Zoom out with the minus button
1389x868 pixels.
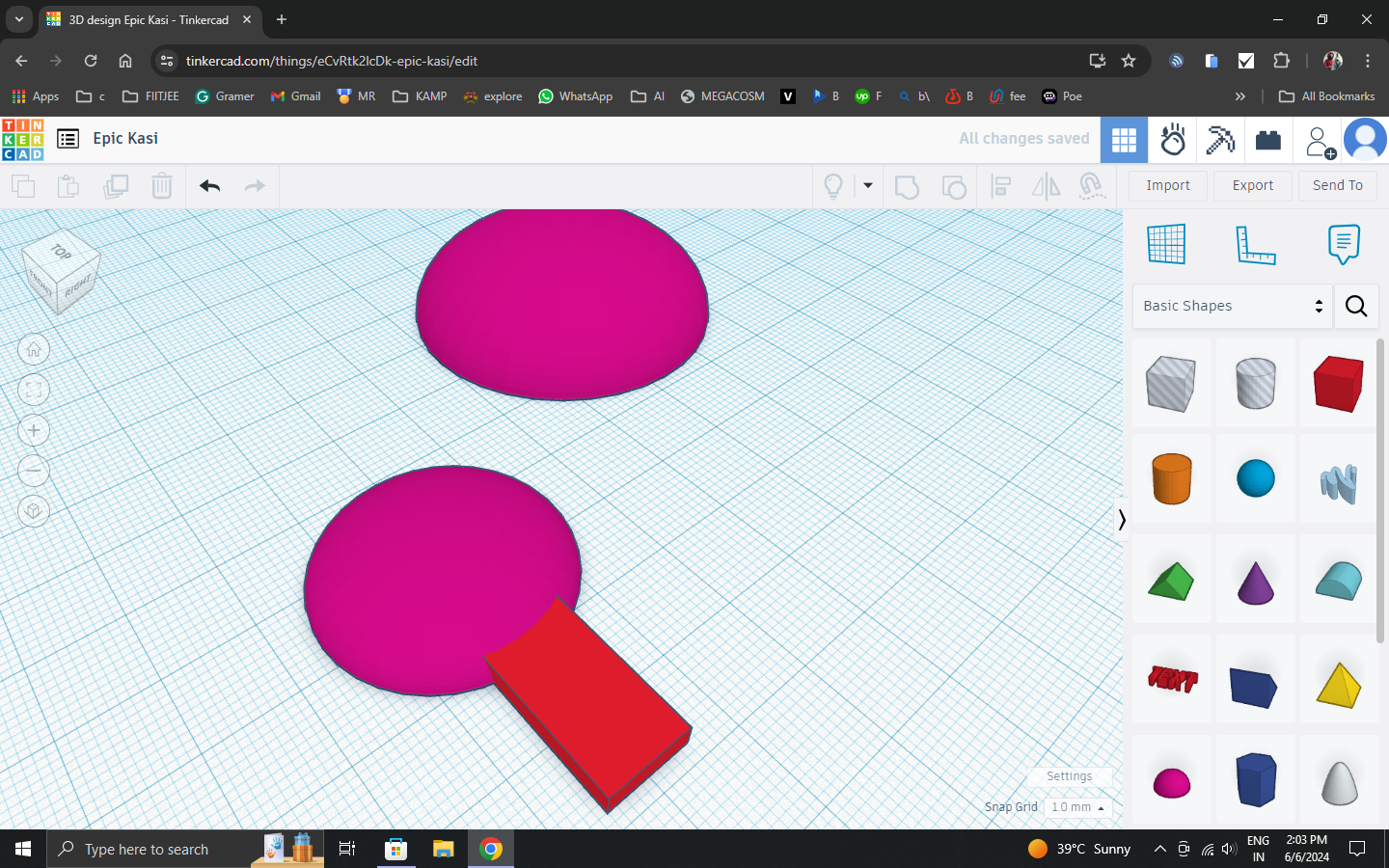coord(34,471)
